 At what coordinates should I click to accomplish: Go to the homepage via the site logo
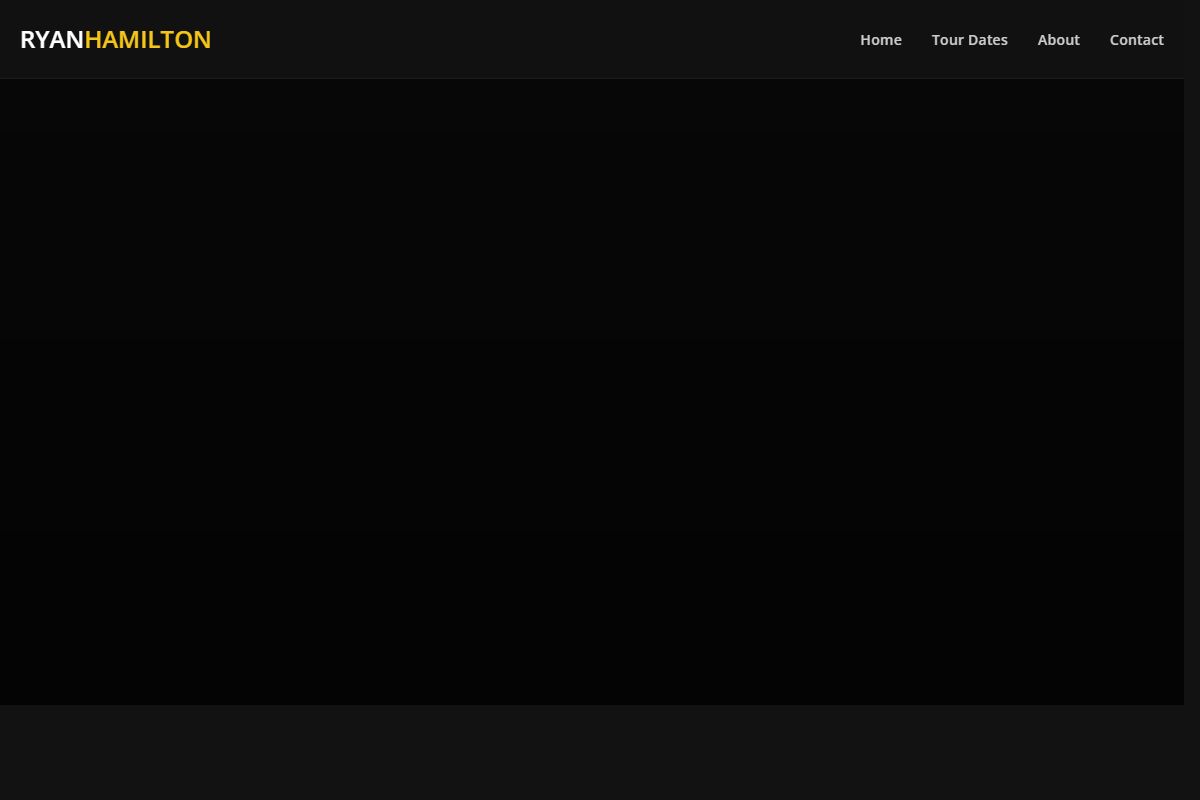click(115, 39)
